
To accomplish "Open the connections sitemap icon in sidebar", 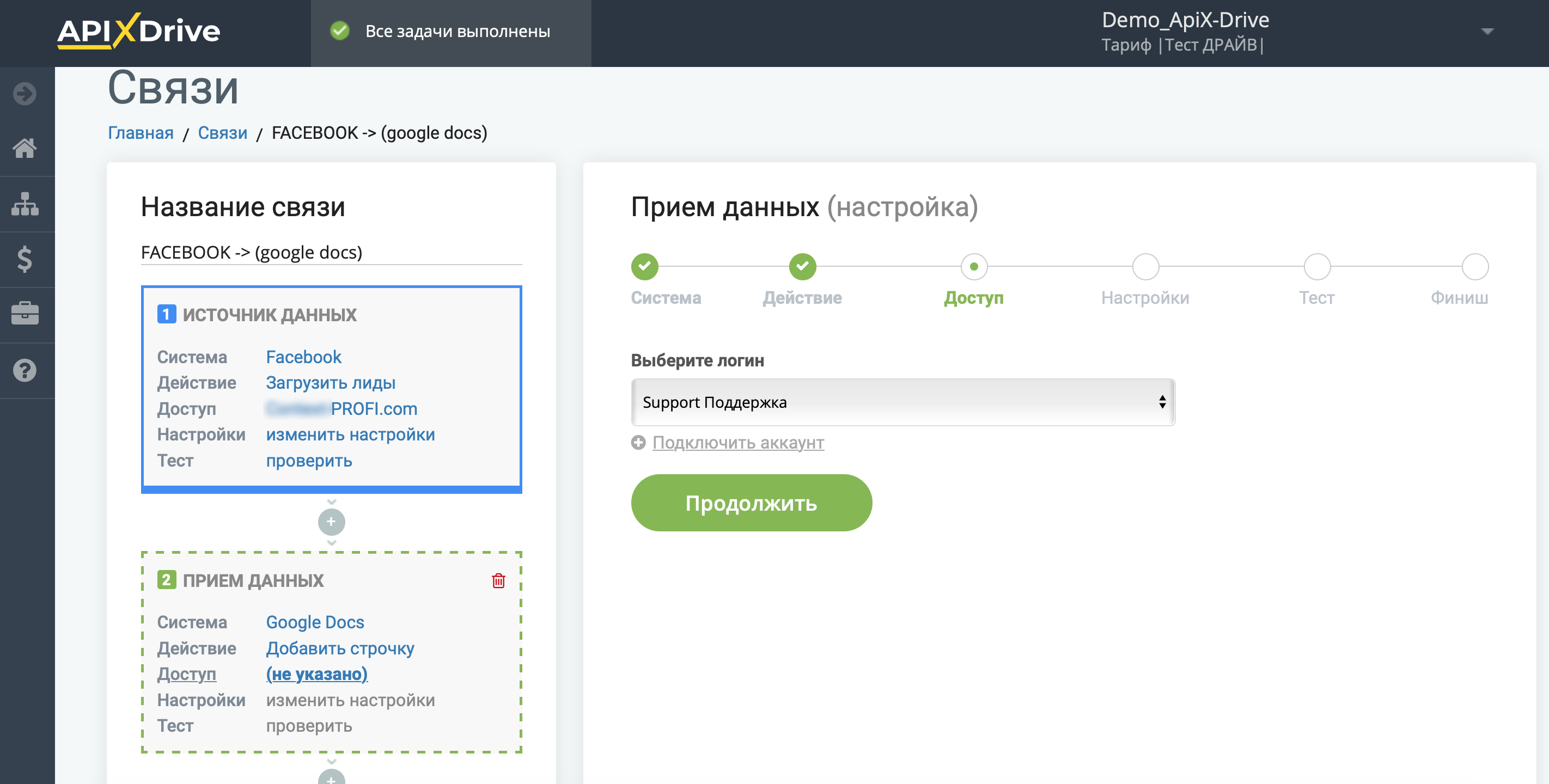I will (25, 204).
